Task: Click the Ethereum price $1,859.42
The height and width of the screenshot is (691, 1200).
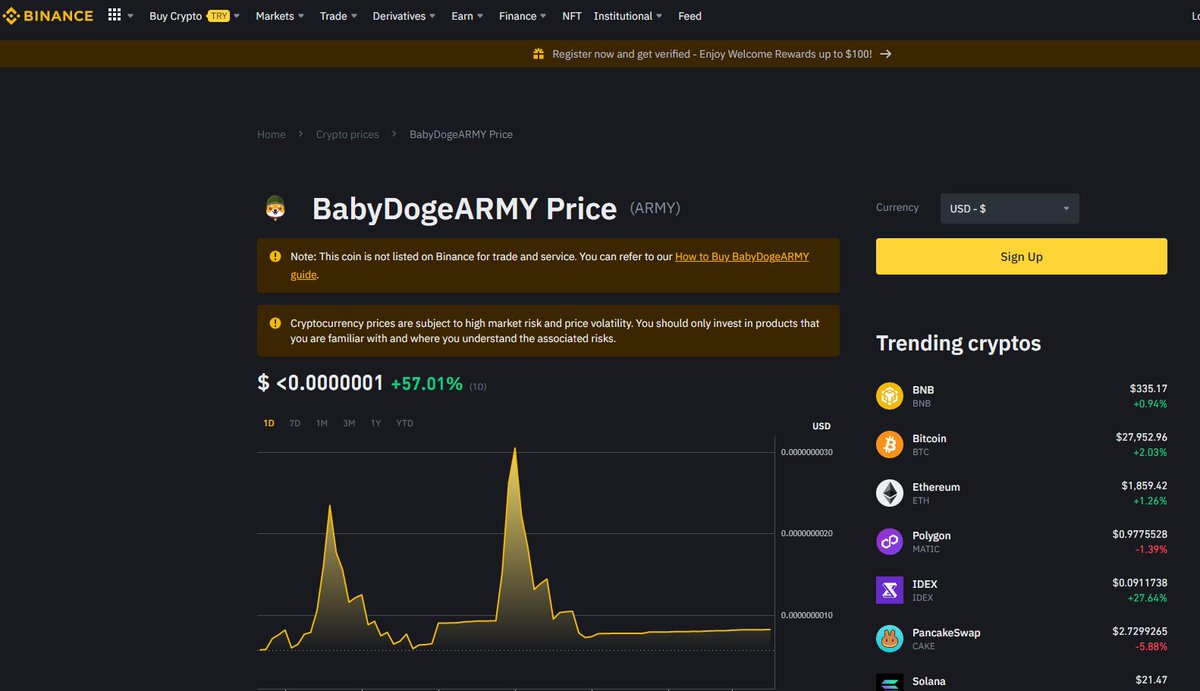Action: coord(1144,486)
